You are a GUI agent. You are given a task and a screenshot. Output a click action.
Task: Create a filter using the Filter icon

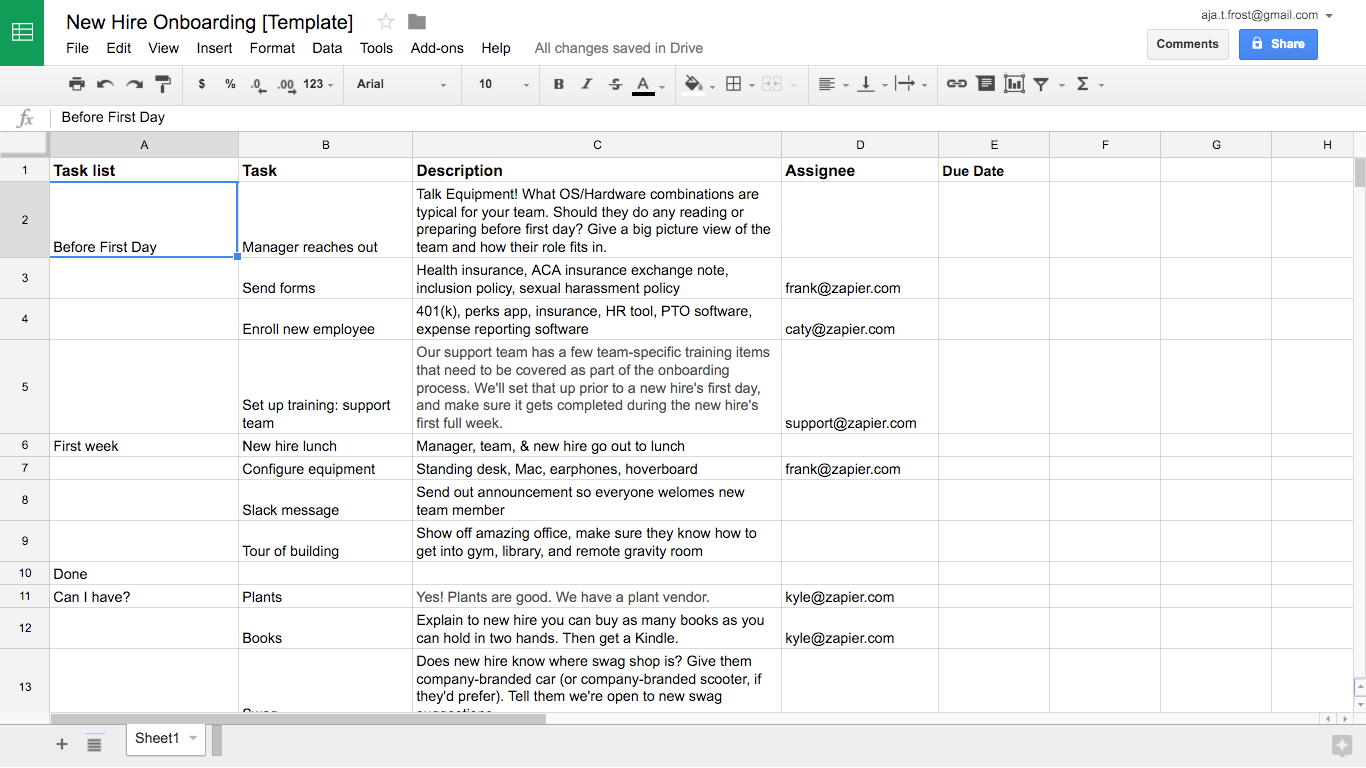pos(1041,84)
